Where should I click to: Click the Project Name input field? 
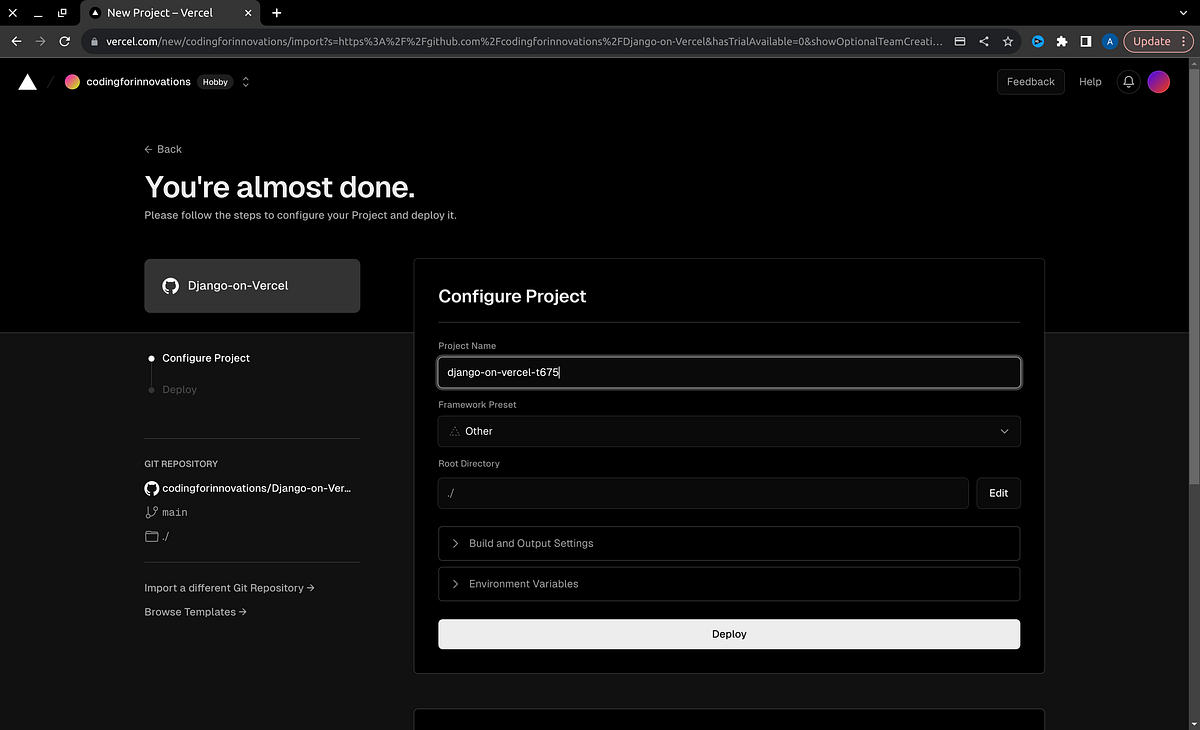coord(729,371)
